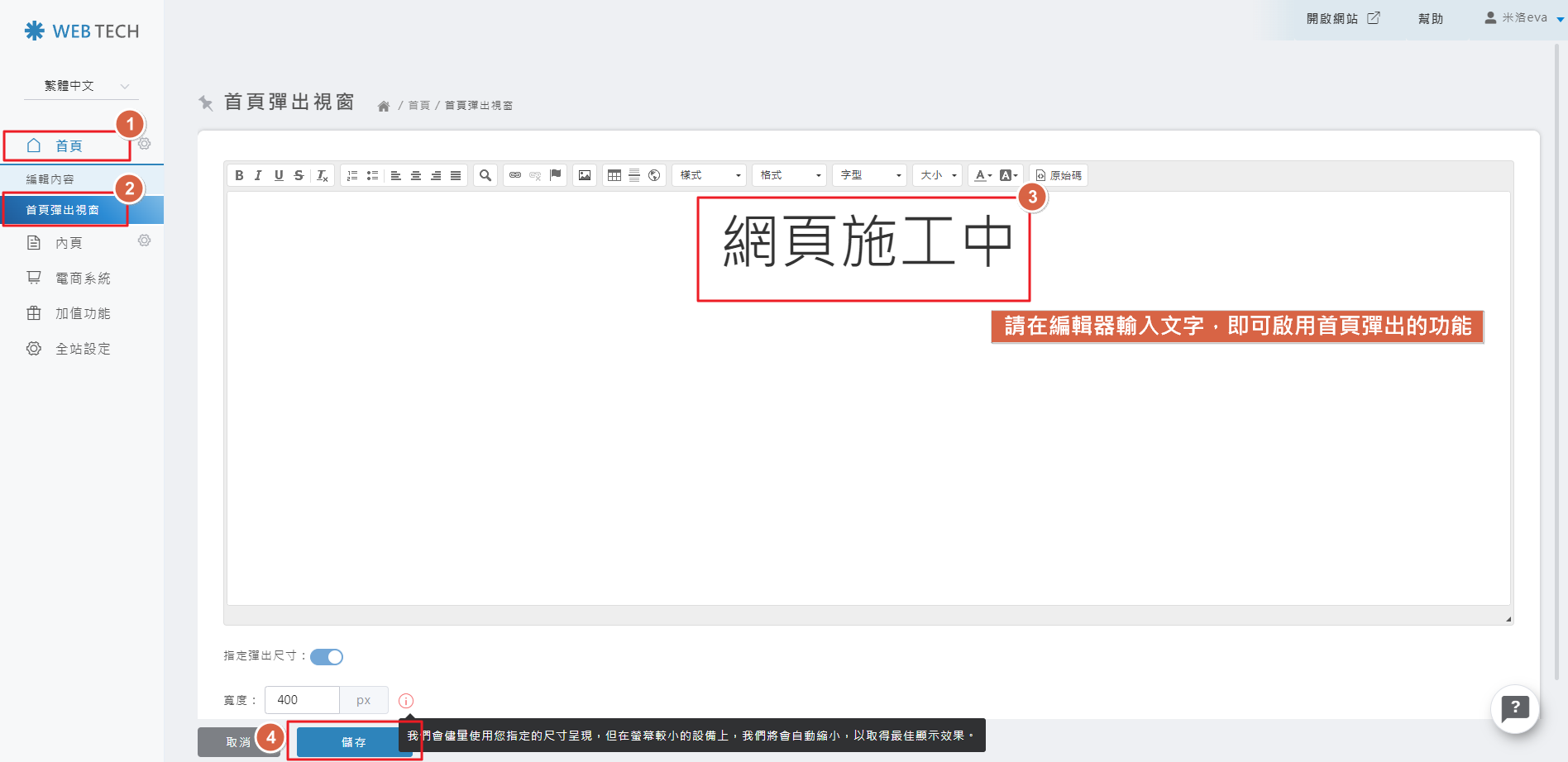Expand the 字型 font dropdown
This screenshot has height=762, width=1568.
(870, 175)
